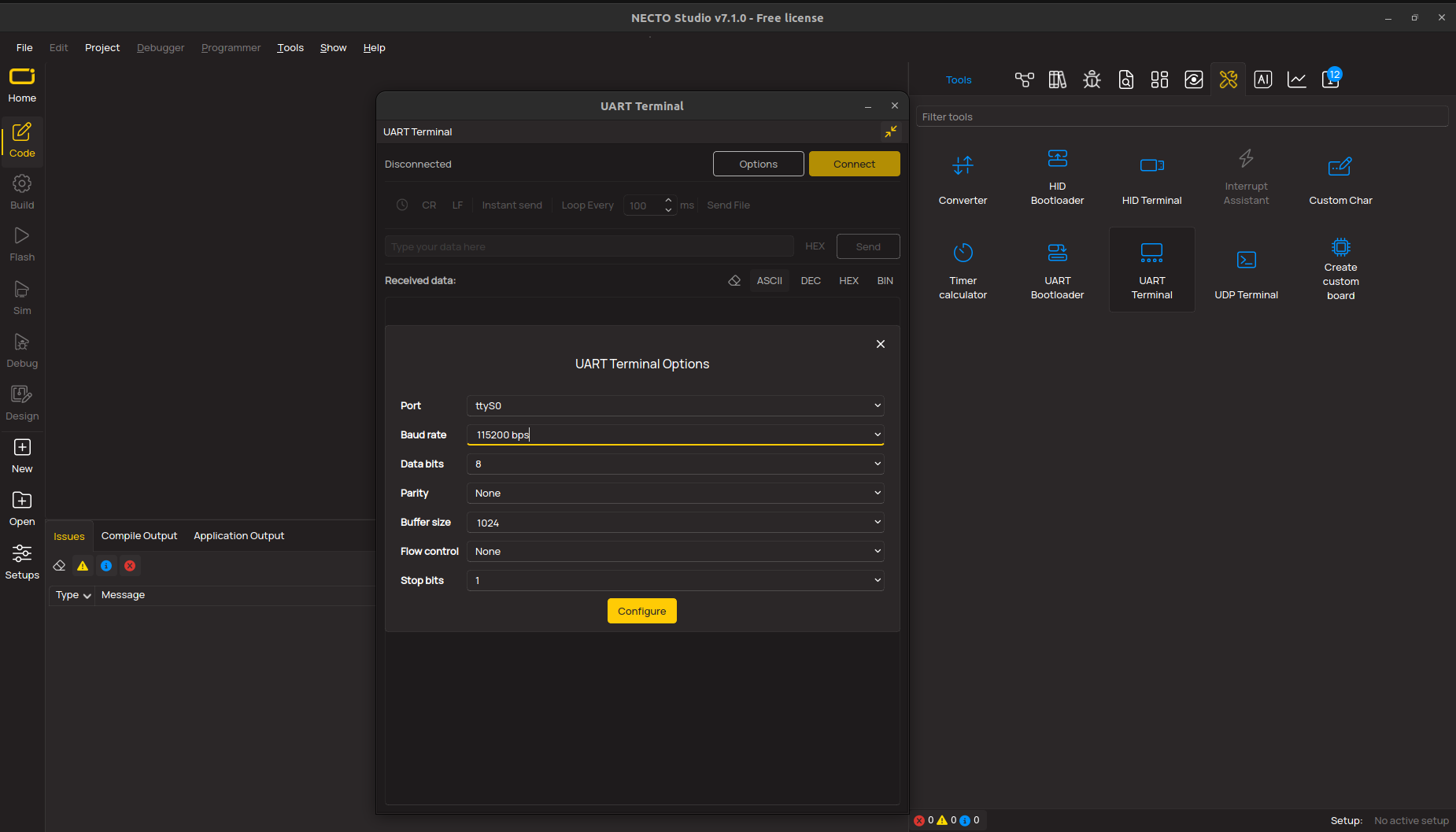Open the Sim sidebar item
This screenshot has width=1456, height=832.
(22, 298)
